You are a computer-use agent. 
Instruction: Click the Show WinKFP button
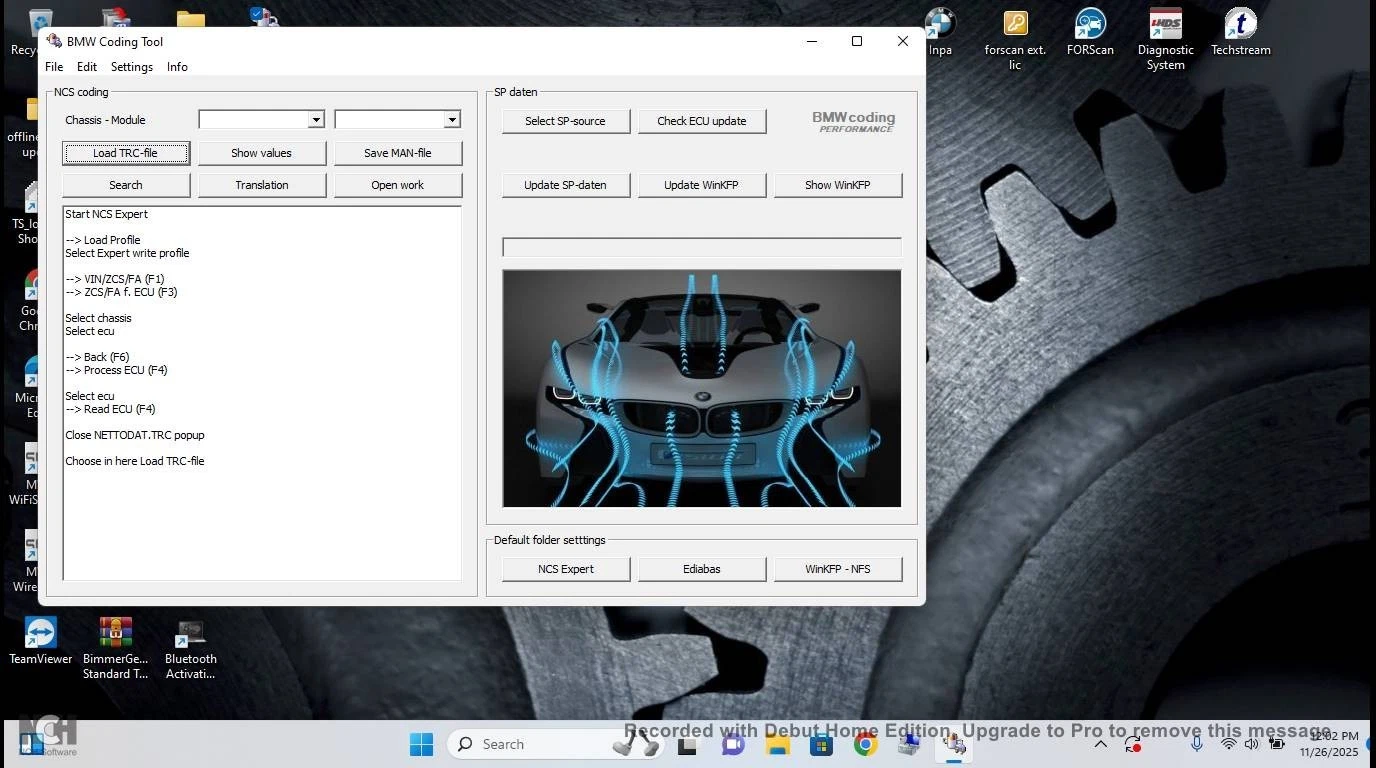838,185
